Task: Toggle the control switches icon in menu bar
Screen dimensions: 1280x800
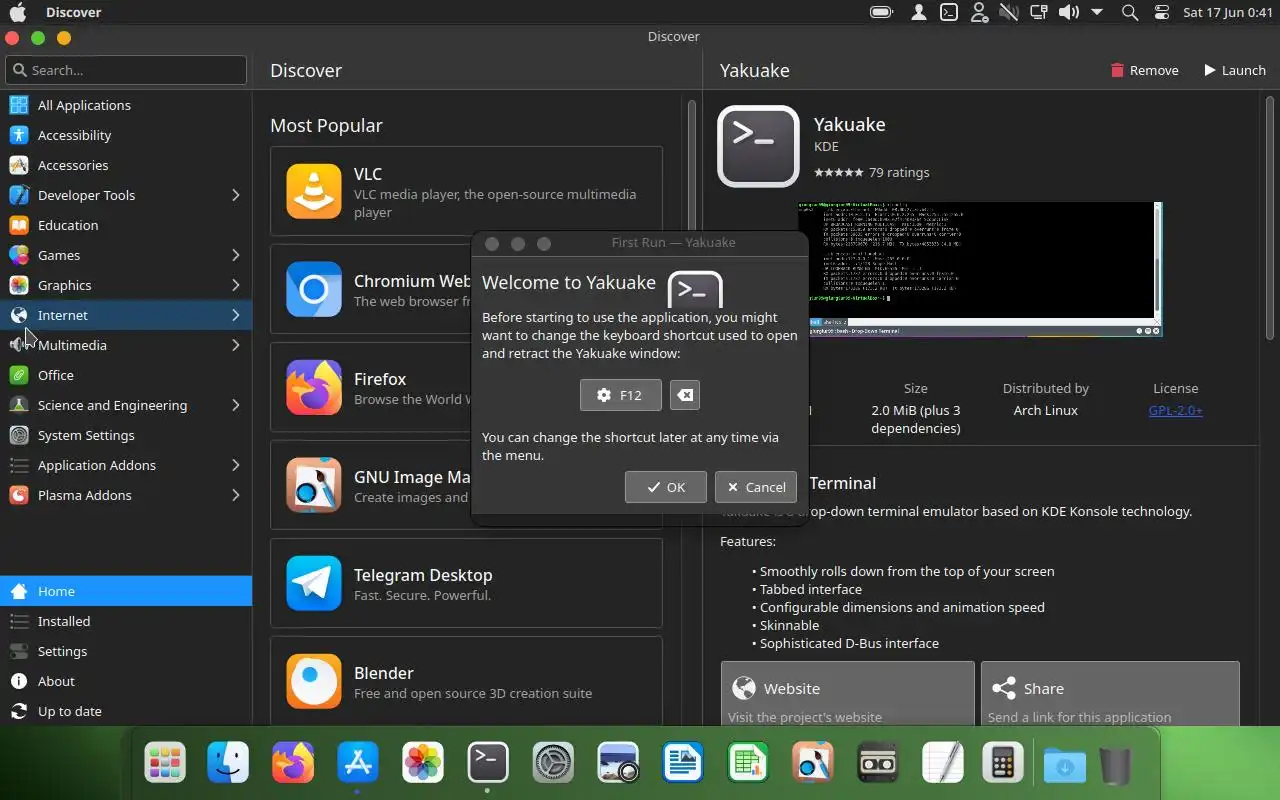Action: [x=1161, y=12]
